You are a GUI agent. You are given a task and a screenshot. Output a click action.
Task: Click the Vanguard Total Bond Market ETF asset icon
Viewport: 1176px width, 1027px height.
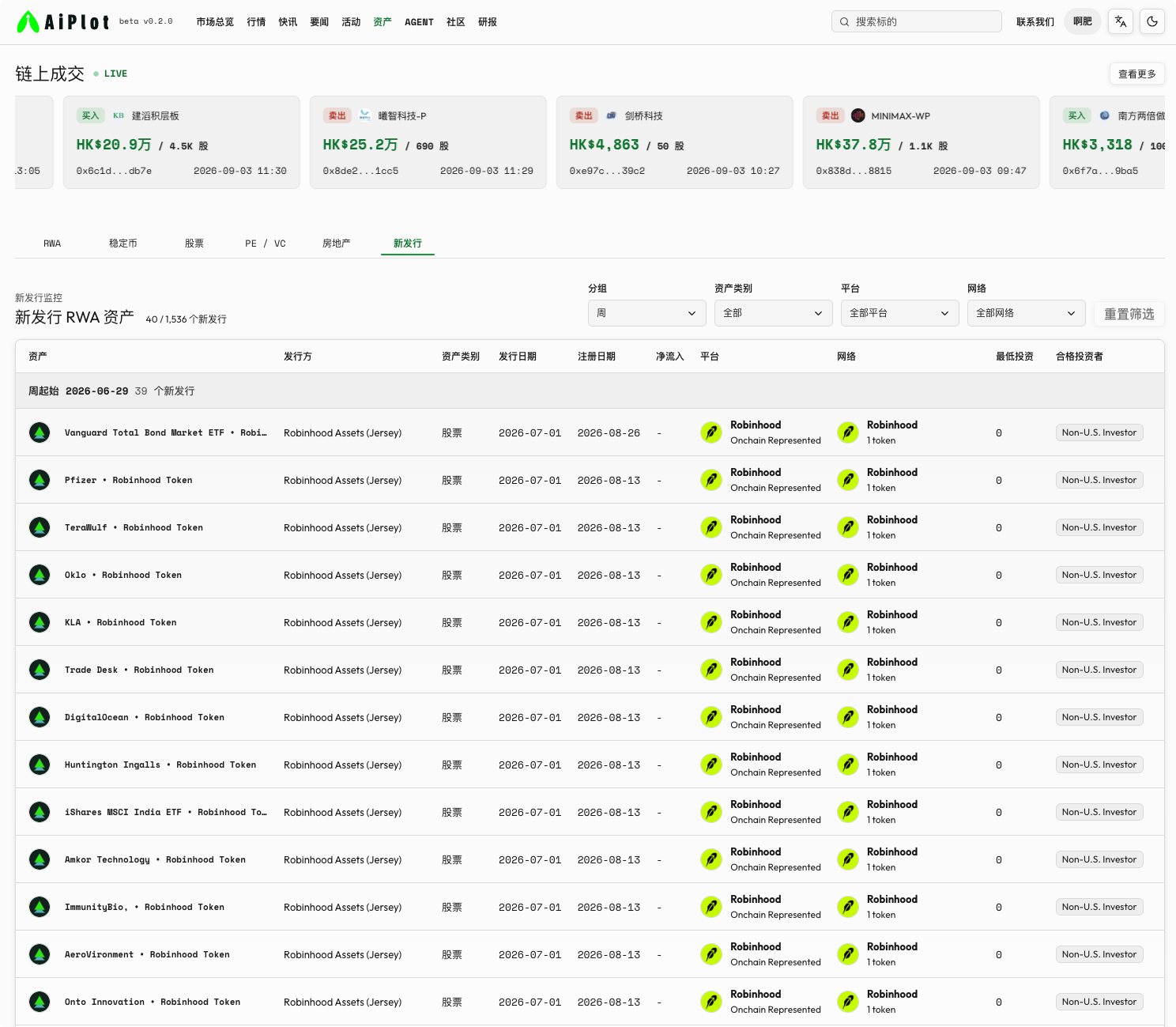pyautogui.click(x=40, y=432)
